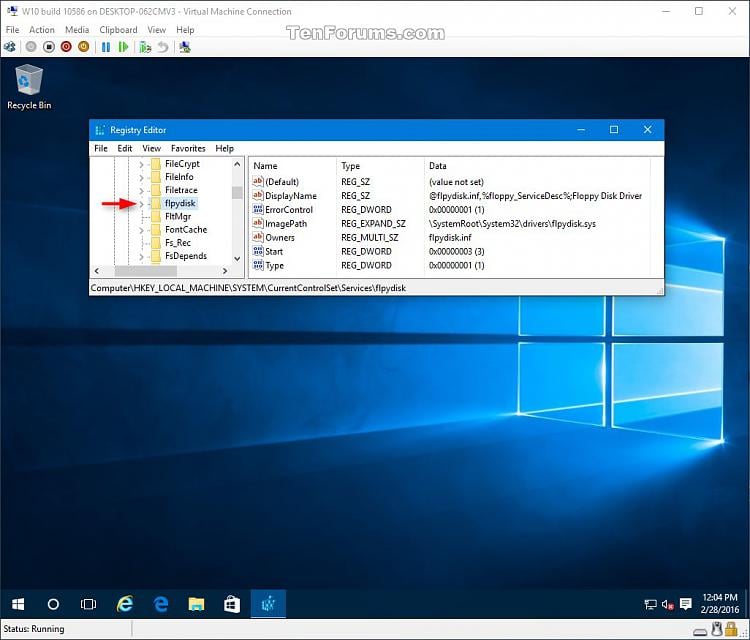Click the Registry Editor title bar icon
The height and width of the screenshot is (640, 750).
coord(99,130)
